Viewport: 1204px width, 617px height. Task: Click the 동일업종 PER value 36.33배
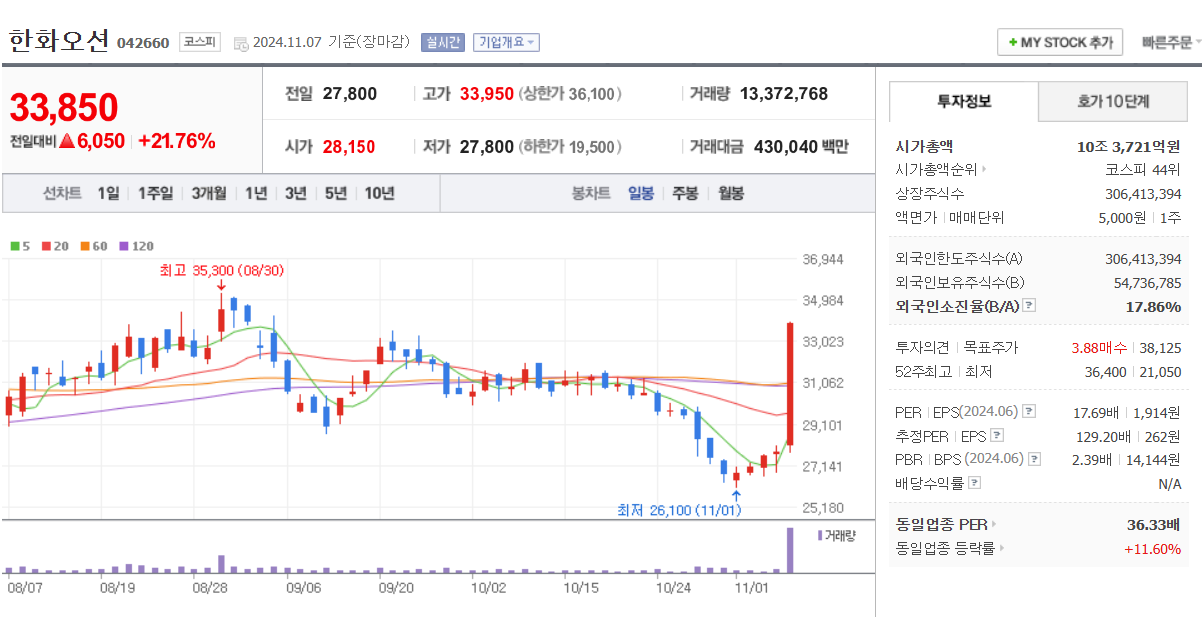pos(1154,524)
